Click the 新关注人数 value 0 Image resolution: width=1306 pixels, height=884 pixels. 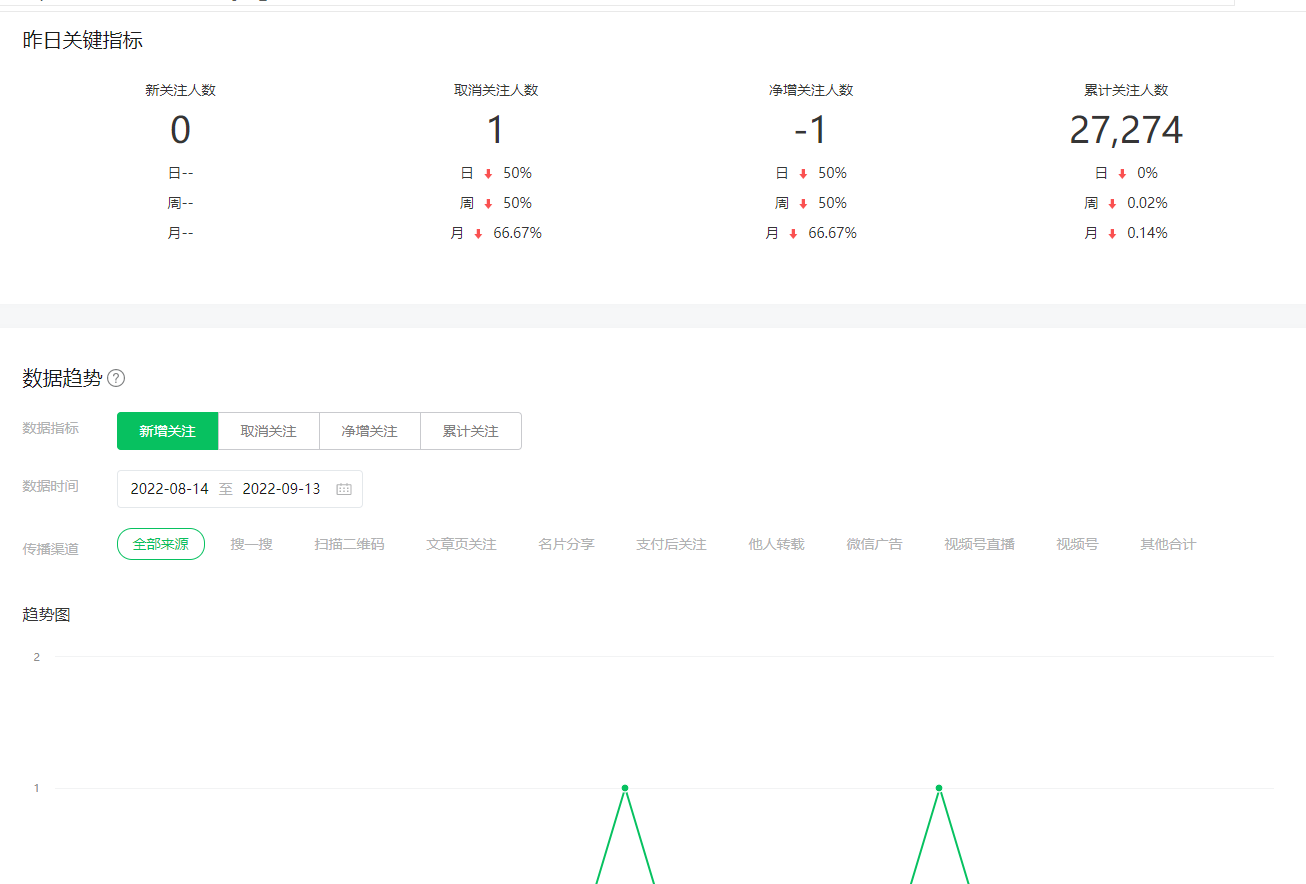(x=180, y=131)
